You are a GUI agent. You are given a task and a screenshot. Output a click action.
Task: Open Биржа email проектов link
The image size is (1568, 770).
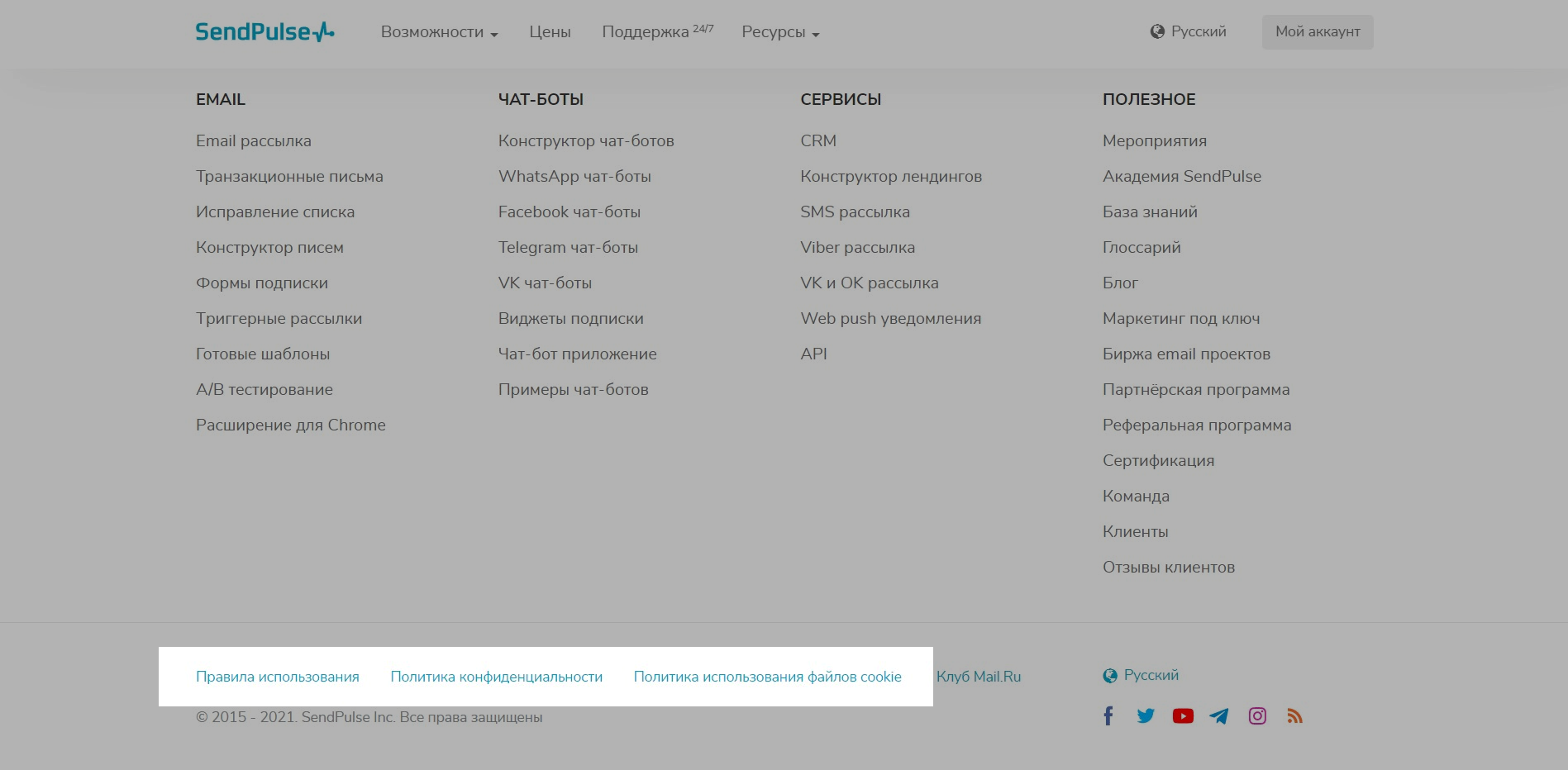[x=1186, y=354]
